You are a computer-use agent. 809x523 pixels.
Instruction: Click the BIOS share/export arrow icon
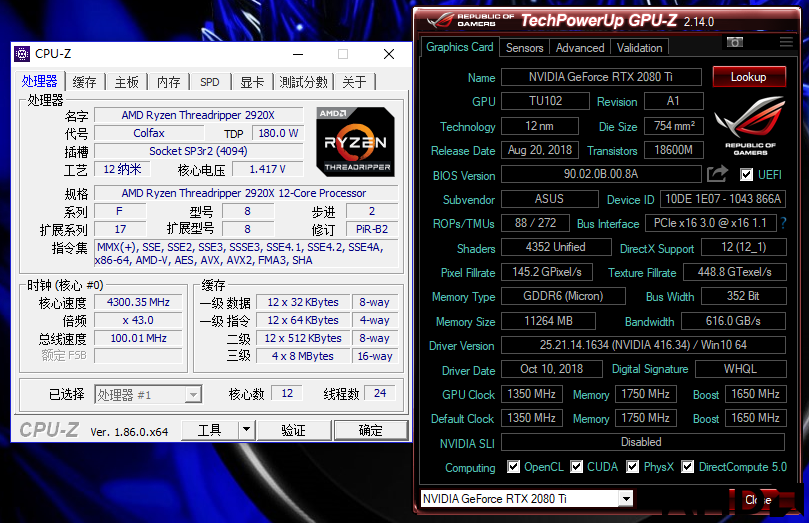[717, 174]
